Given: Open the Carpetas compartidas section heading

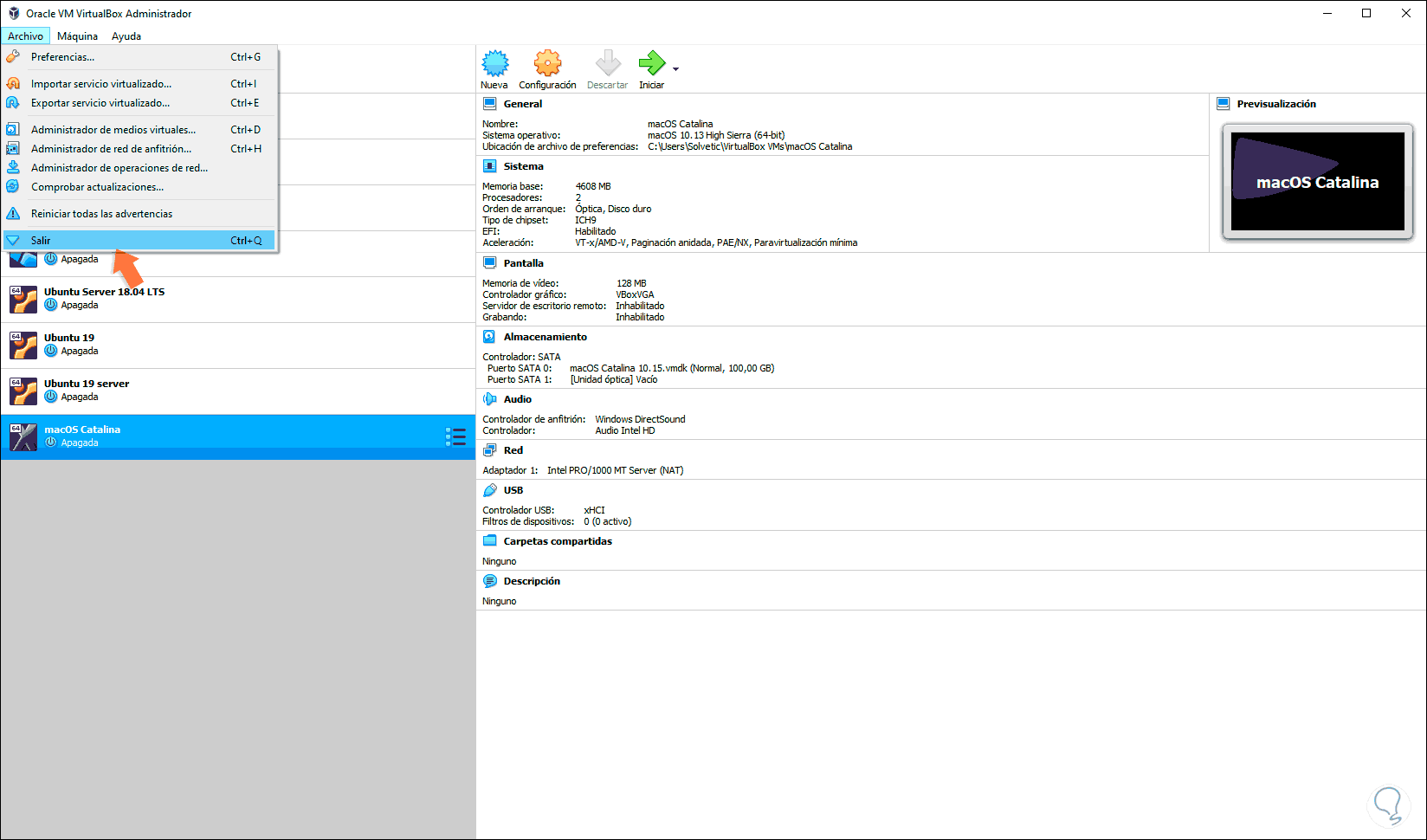Looking at the screenshot, I should 558,541.
